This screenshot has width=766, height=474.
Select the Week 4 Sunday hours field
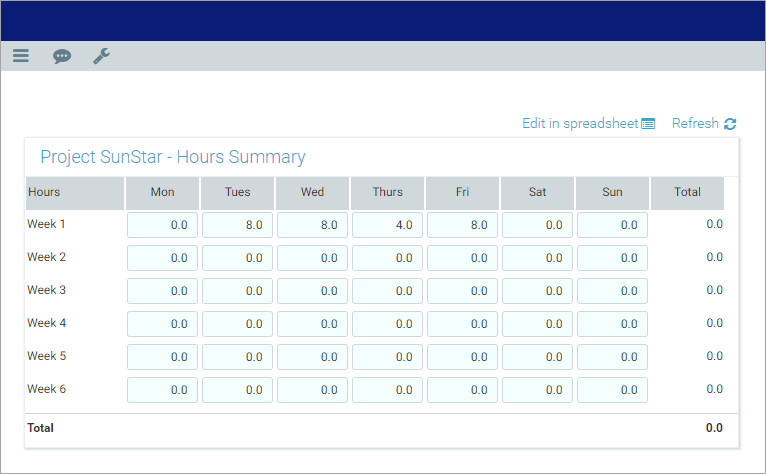(612, 324)
